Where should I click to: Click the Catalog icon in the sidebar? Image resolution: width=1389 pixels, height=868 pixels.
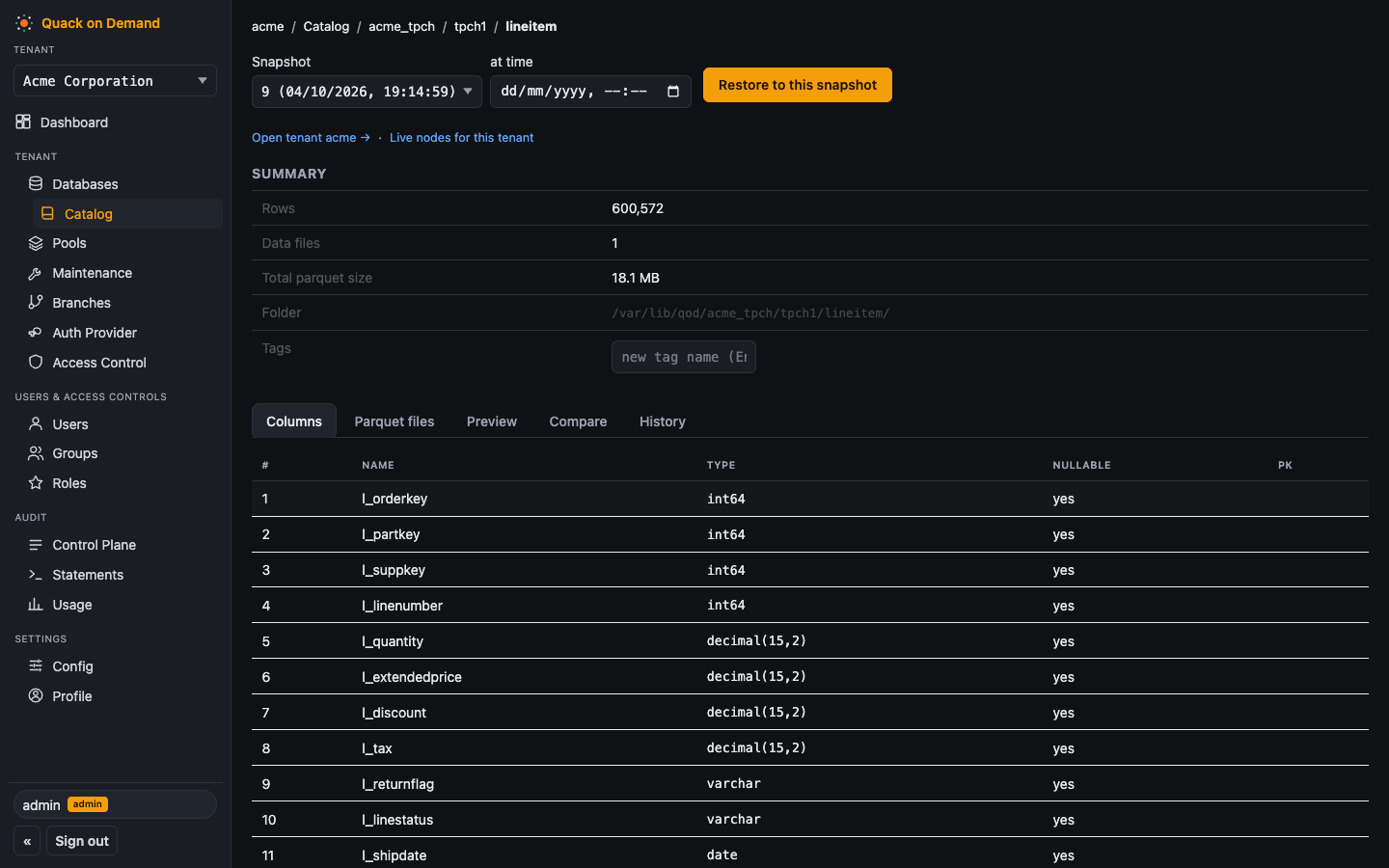point(47,213)
